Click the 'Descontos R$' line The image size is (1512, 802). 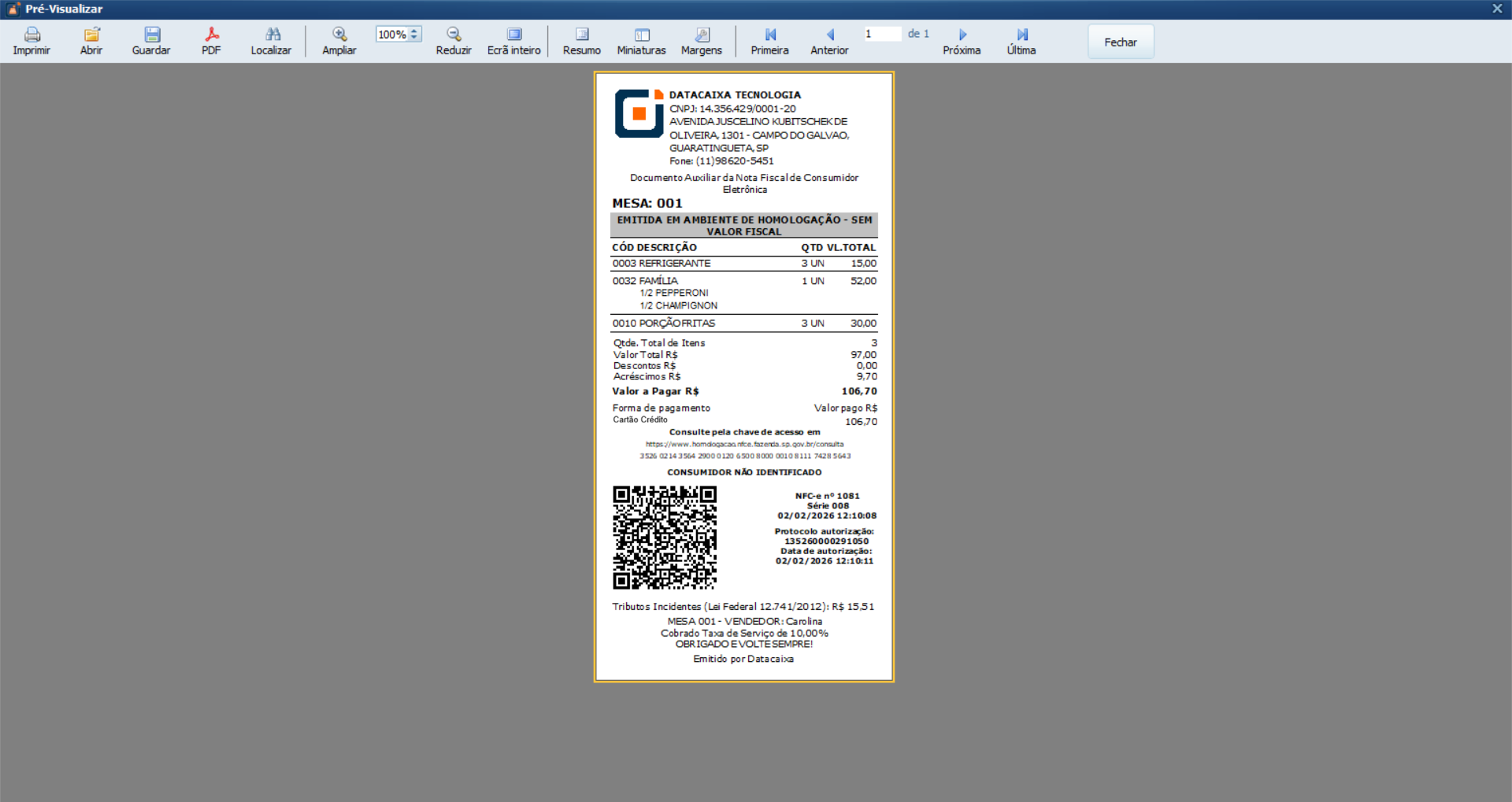(744, 365)
